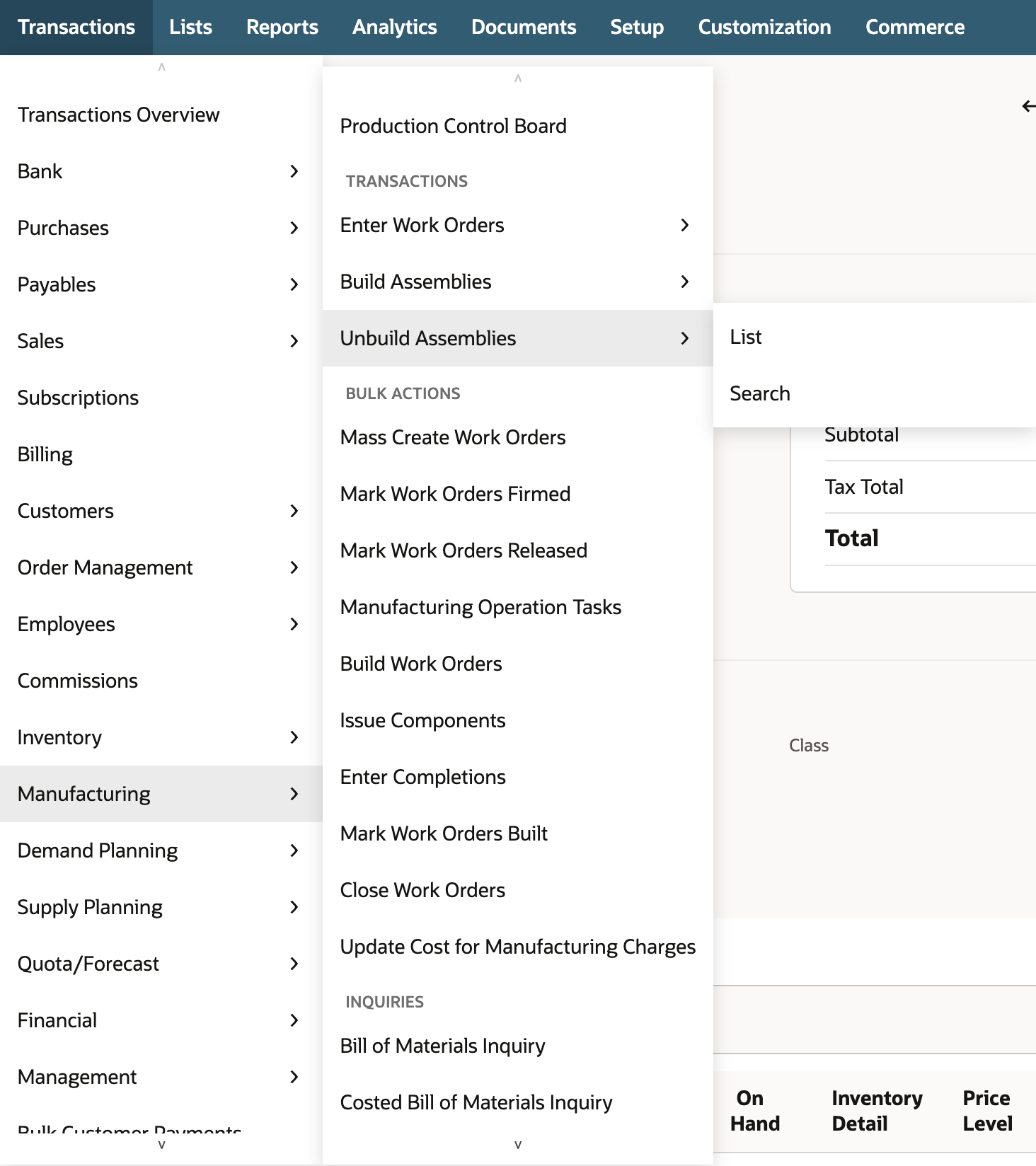Open the Analytics menu
Screen dimensions: 1036x1166
[x=395, y=28]
